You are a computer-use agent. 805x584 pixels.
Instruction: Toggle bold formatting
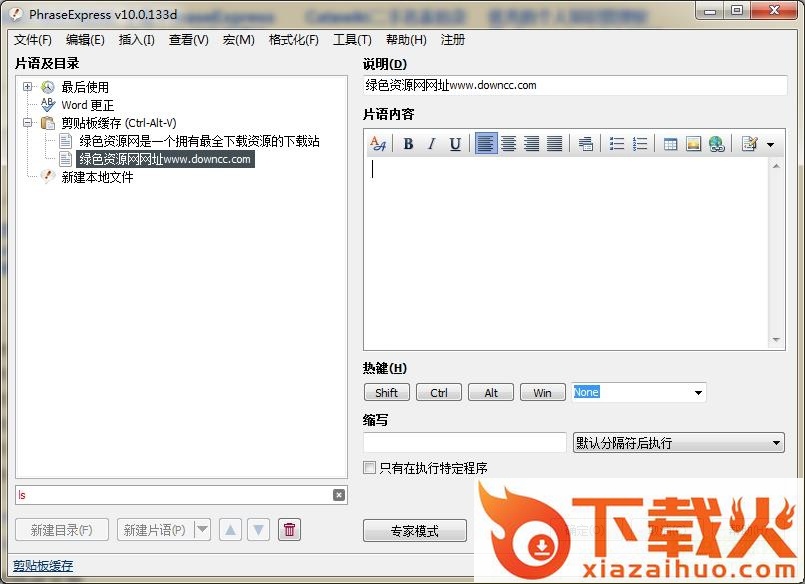tap(408, 144)
